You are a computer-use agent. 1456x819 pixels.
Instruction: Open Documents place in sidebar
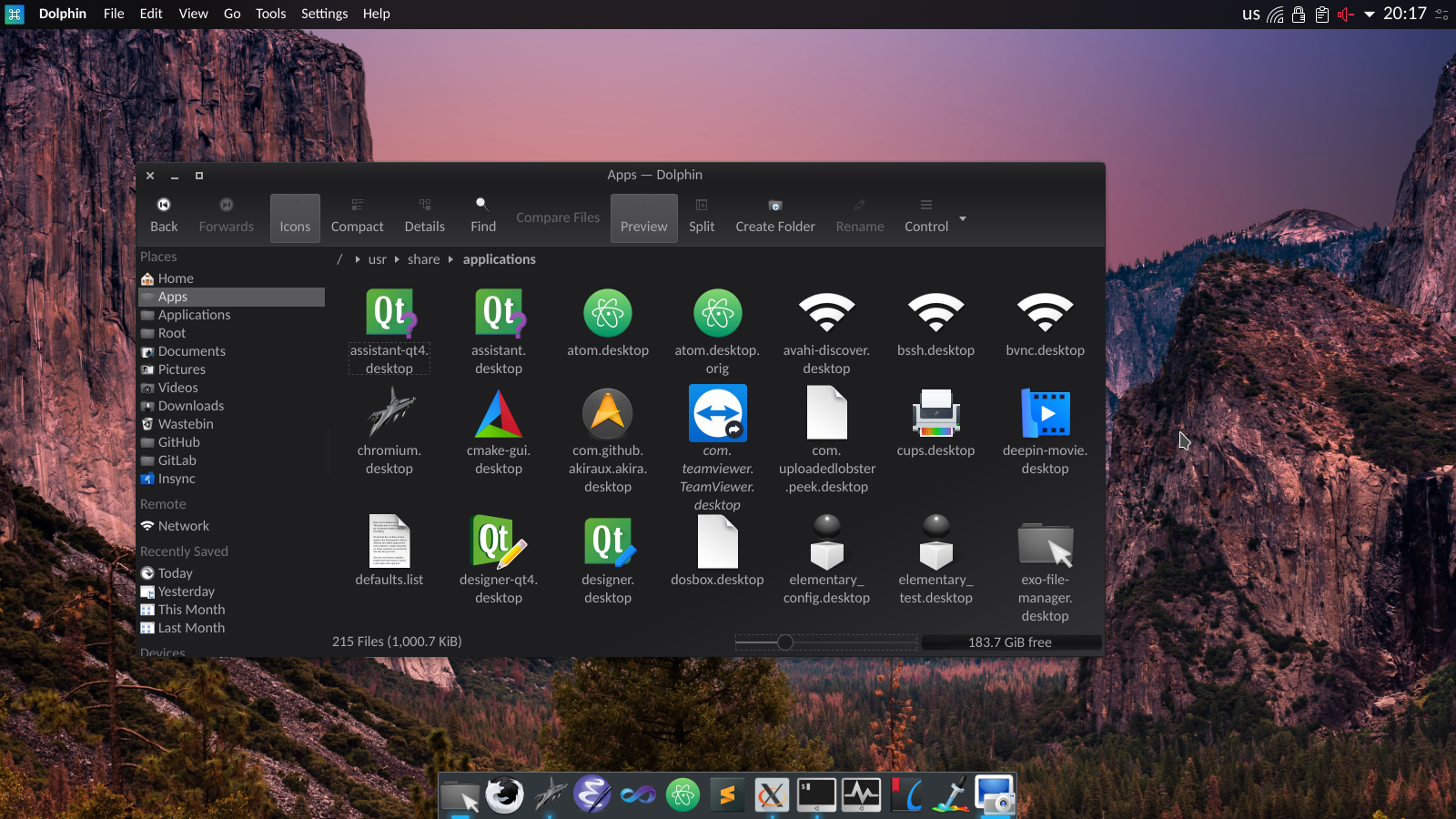[231, 351]
